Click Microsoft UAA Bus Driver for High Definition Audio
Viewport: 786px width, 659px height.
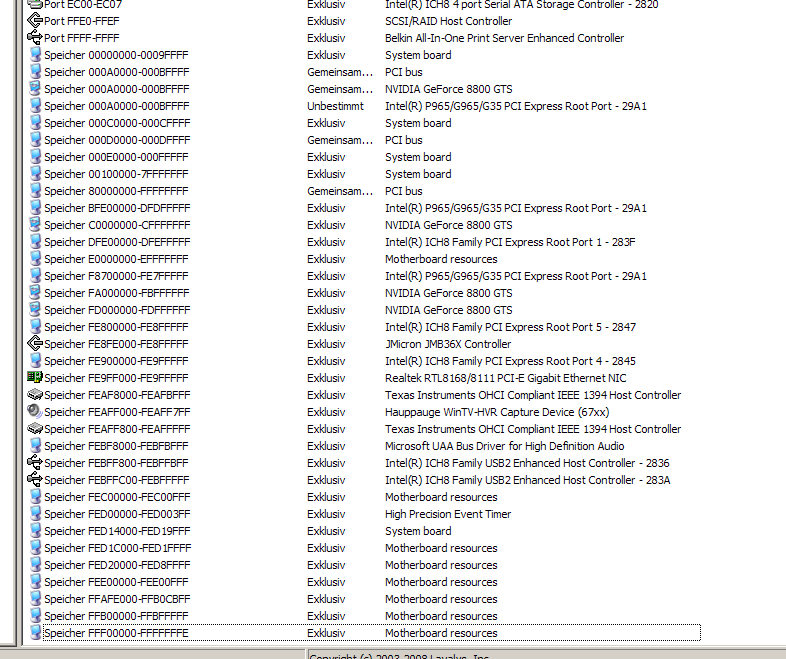tap(505, 446)
